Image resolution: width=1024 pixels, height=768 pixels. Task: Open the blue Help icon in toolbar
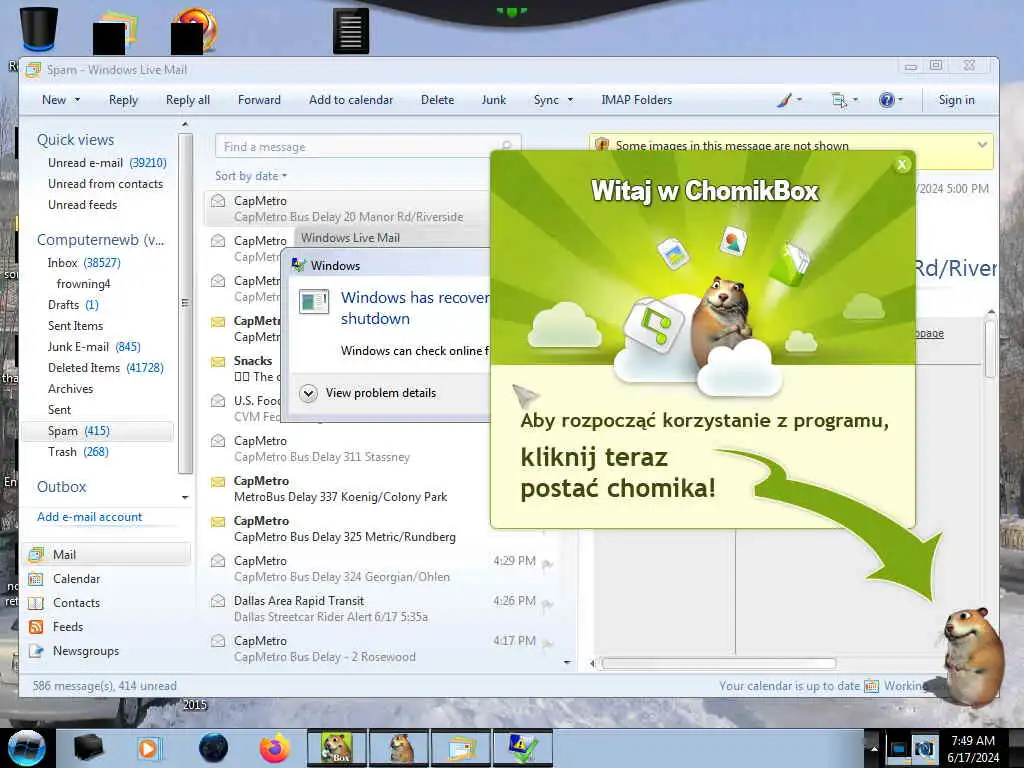(x=886, y=100)
